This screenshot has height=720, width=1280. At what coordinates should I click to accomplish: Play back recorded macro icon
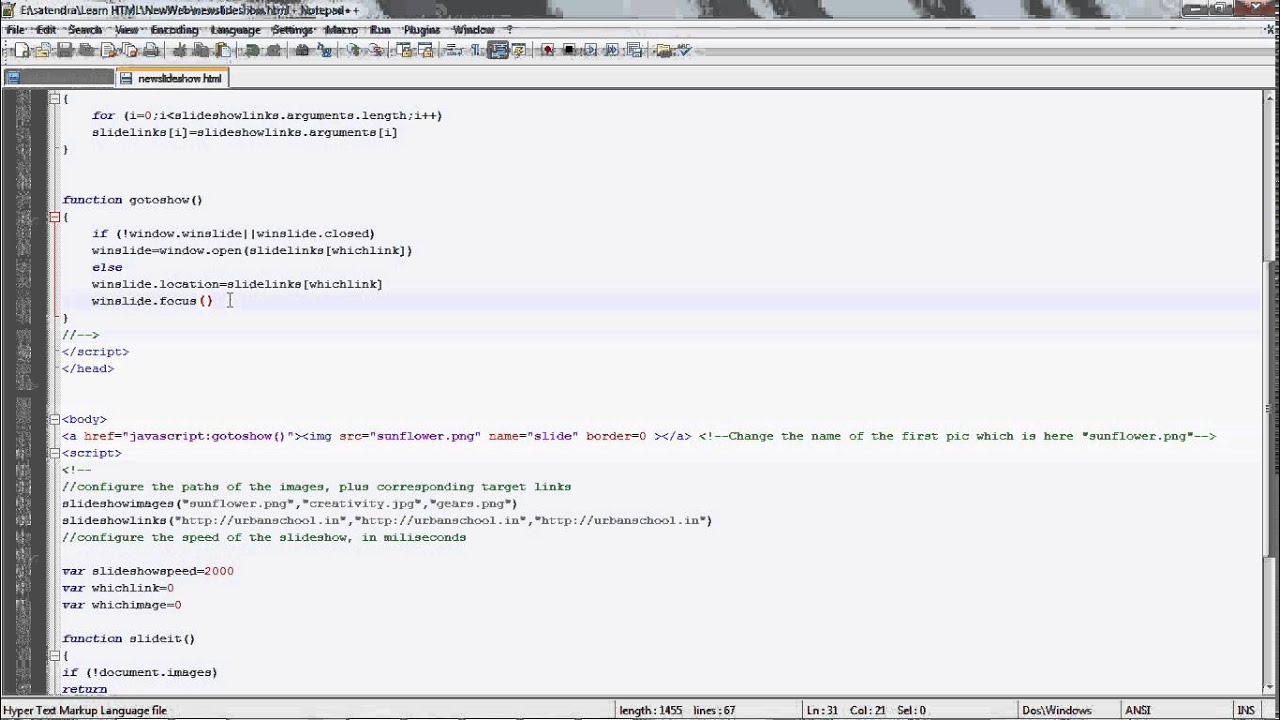click(x=591, y=50)
